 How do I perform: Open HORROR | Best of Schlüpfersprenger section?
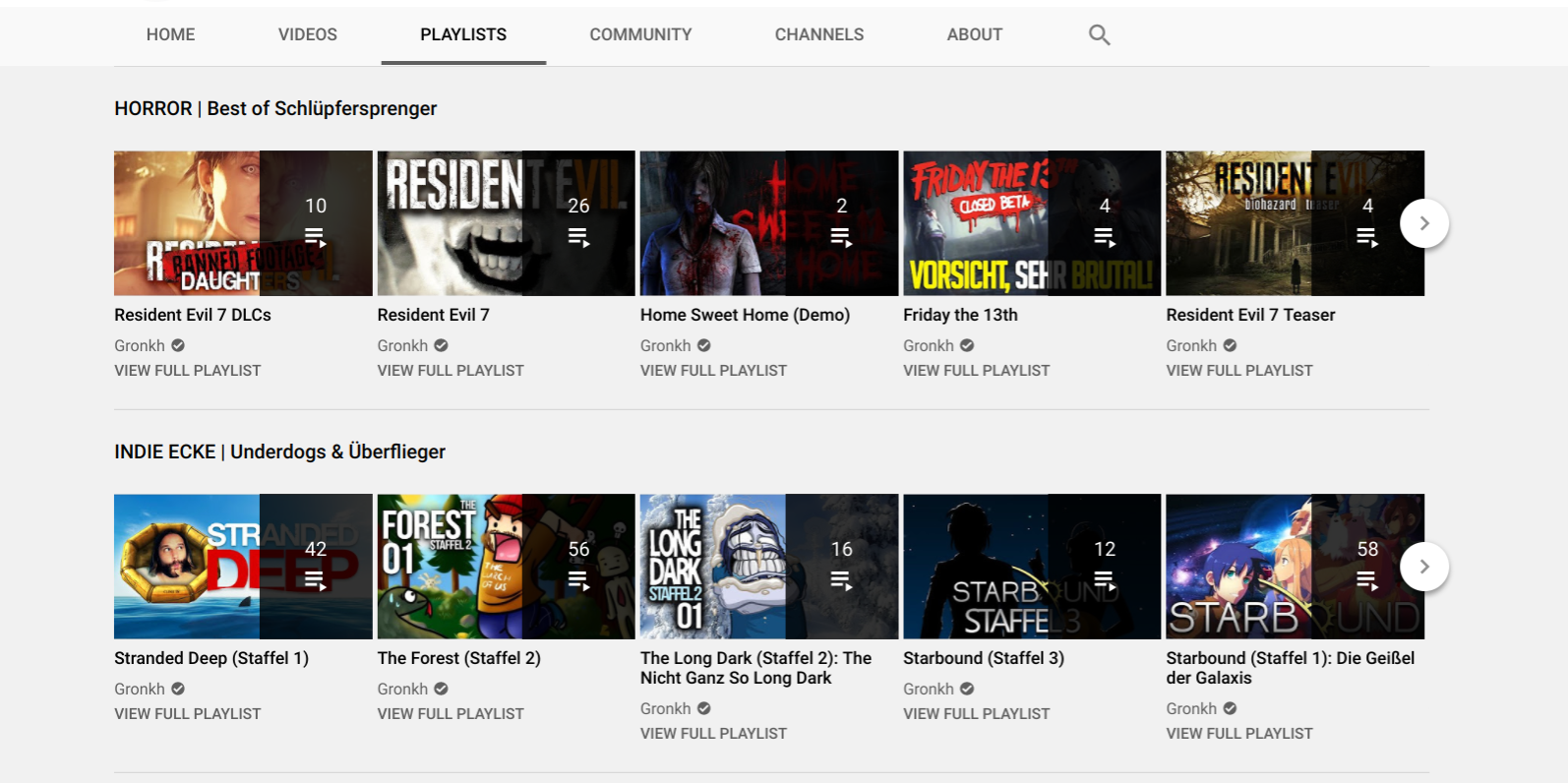click(x=275, y=108)
